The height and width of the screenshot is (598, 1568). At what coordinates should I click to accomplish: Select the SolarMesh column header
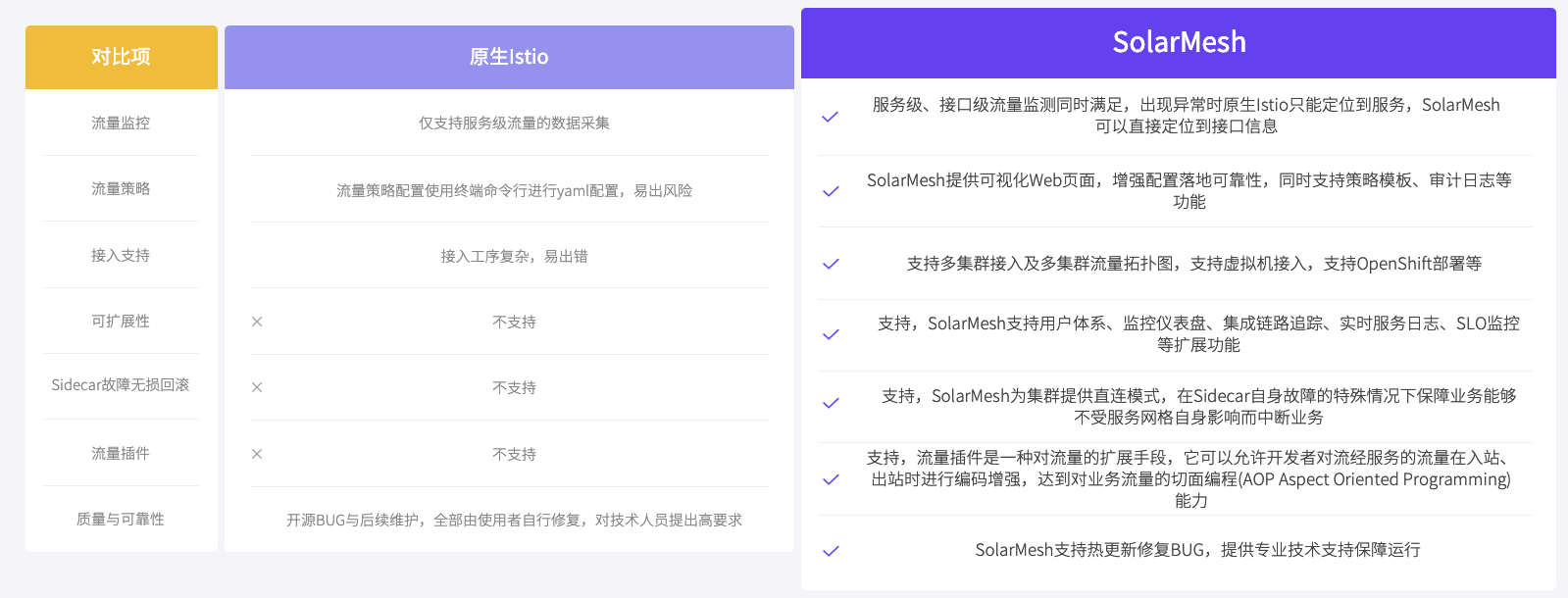[x=1179, y=43]
